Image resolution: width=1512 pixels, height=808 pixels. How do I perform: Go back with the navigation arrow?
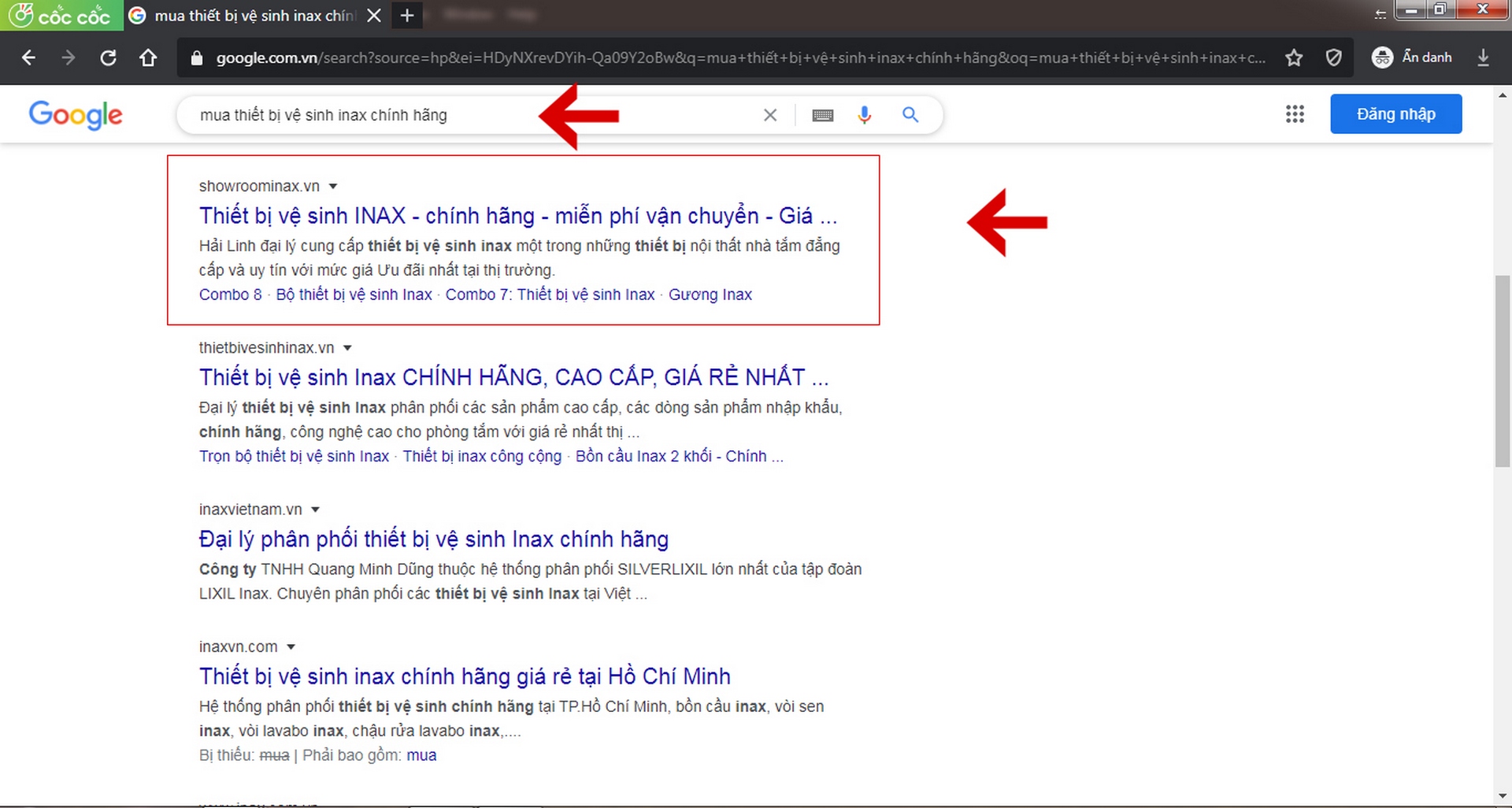tap(28, 57)
